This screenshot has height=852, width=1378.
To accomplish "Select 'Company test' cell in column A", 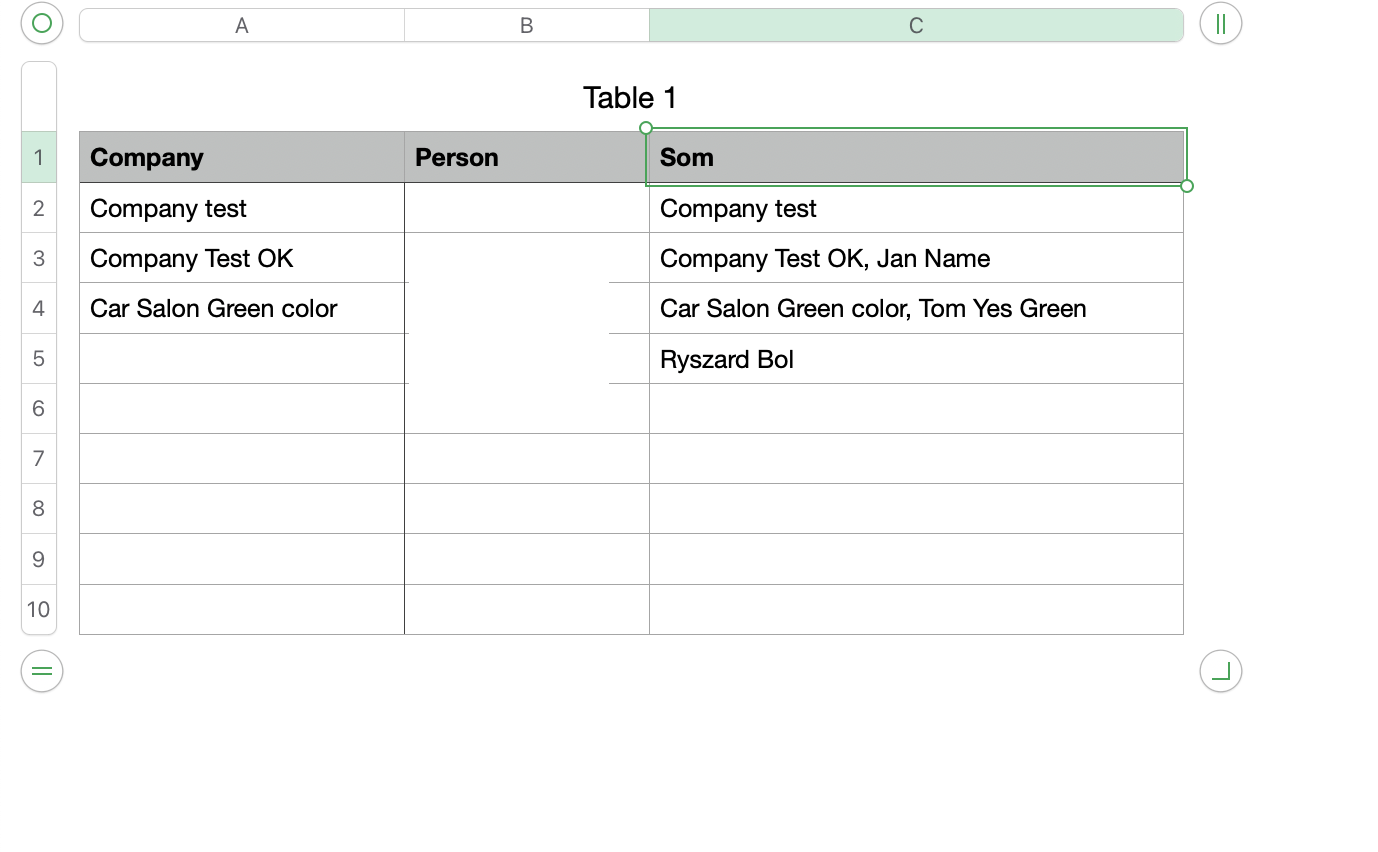I will click(x=242, y=208).
